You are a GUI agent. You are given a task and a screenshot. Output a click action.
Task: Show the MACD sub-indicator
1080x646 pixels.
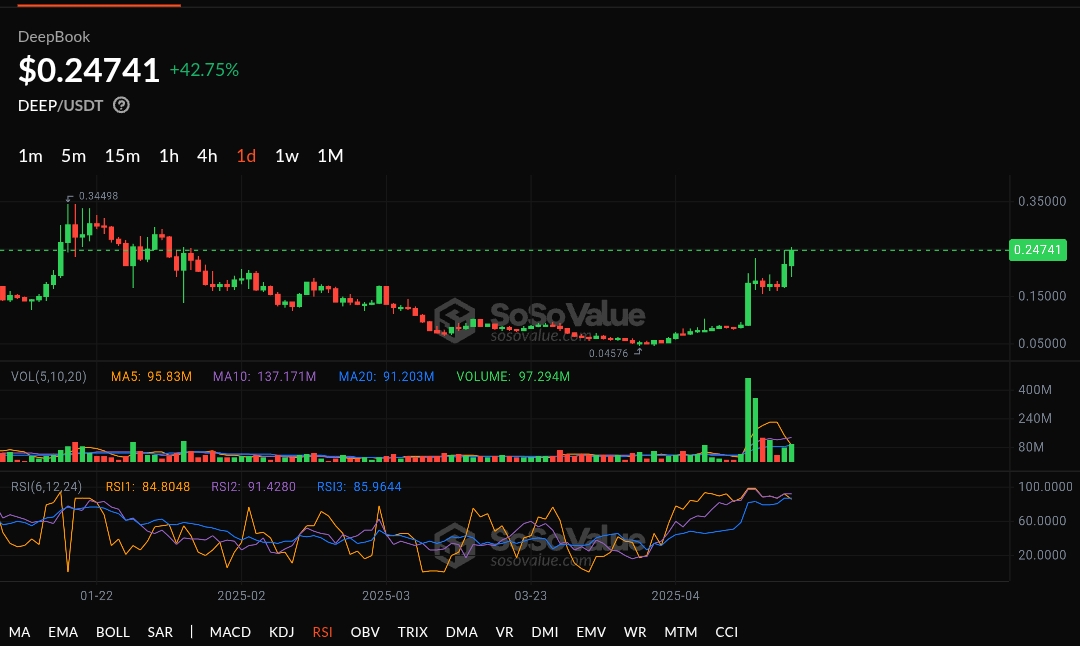pos(230,632)
